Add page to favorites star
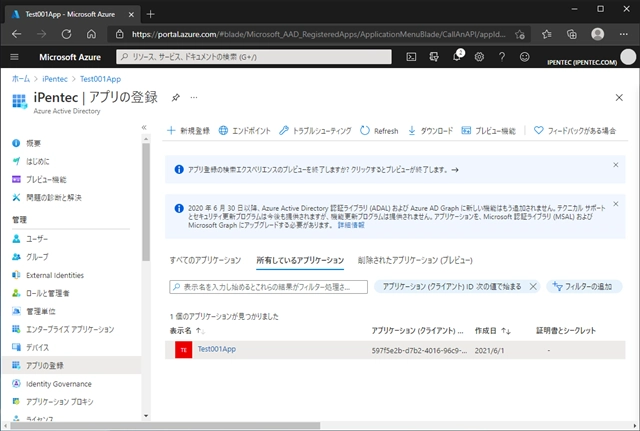The image size is (640, 431). tap(520, 35)
